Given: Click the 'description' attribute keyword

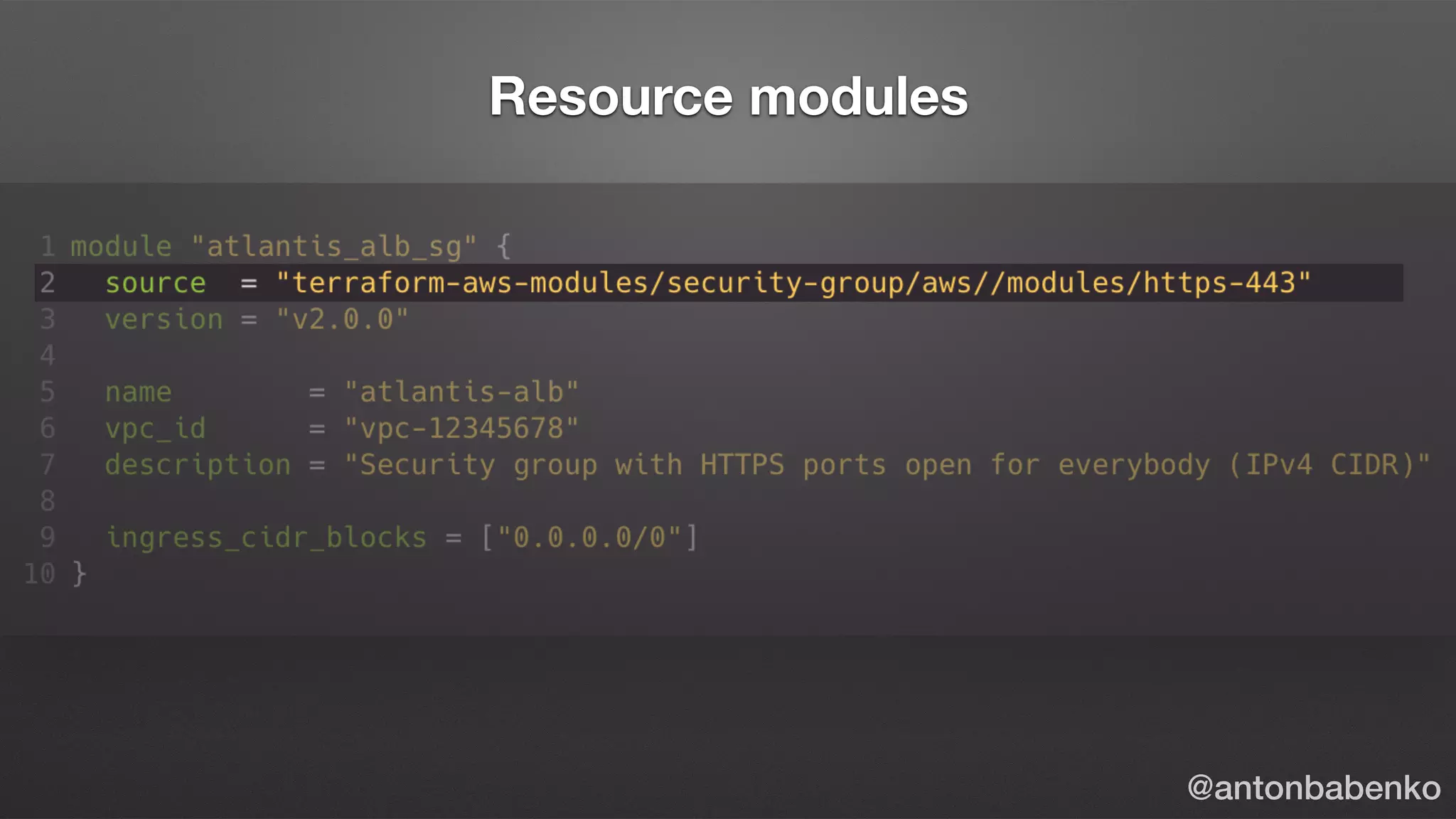Looking at the screenshot, I should click(x=198, y=465).
